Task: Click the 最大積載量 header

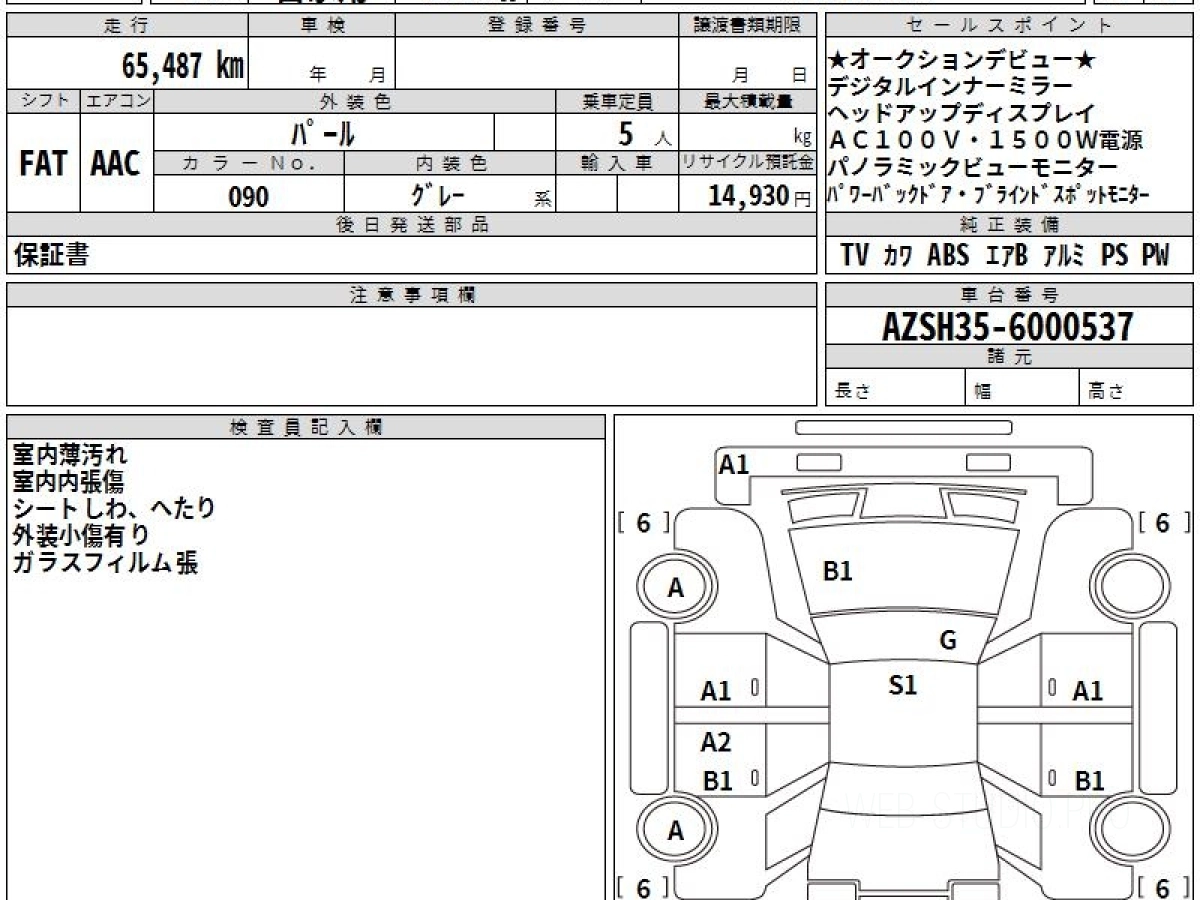Action: coord(749,101)
